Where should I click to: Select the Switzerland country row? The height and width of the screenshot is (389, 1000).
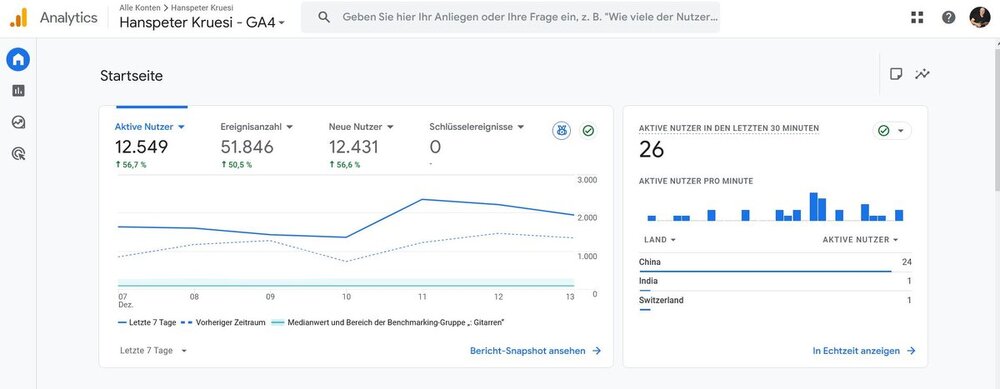[x=776, y=301]
